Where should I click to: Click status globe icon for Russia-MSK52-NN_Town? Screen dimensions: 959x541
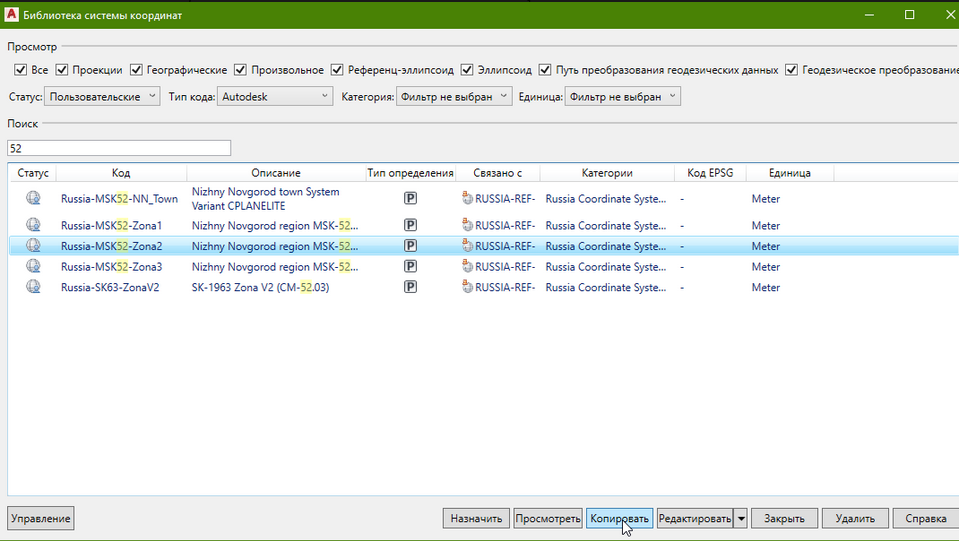point(33,198)
